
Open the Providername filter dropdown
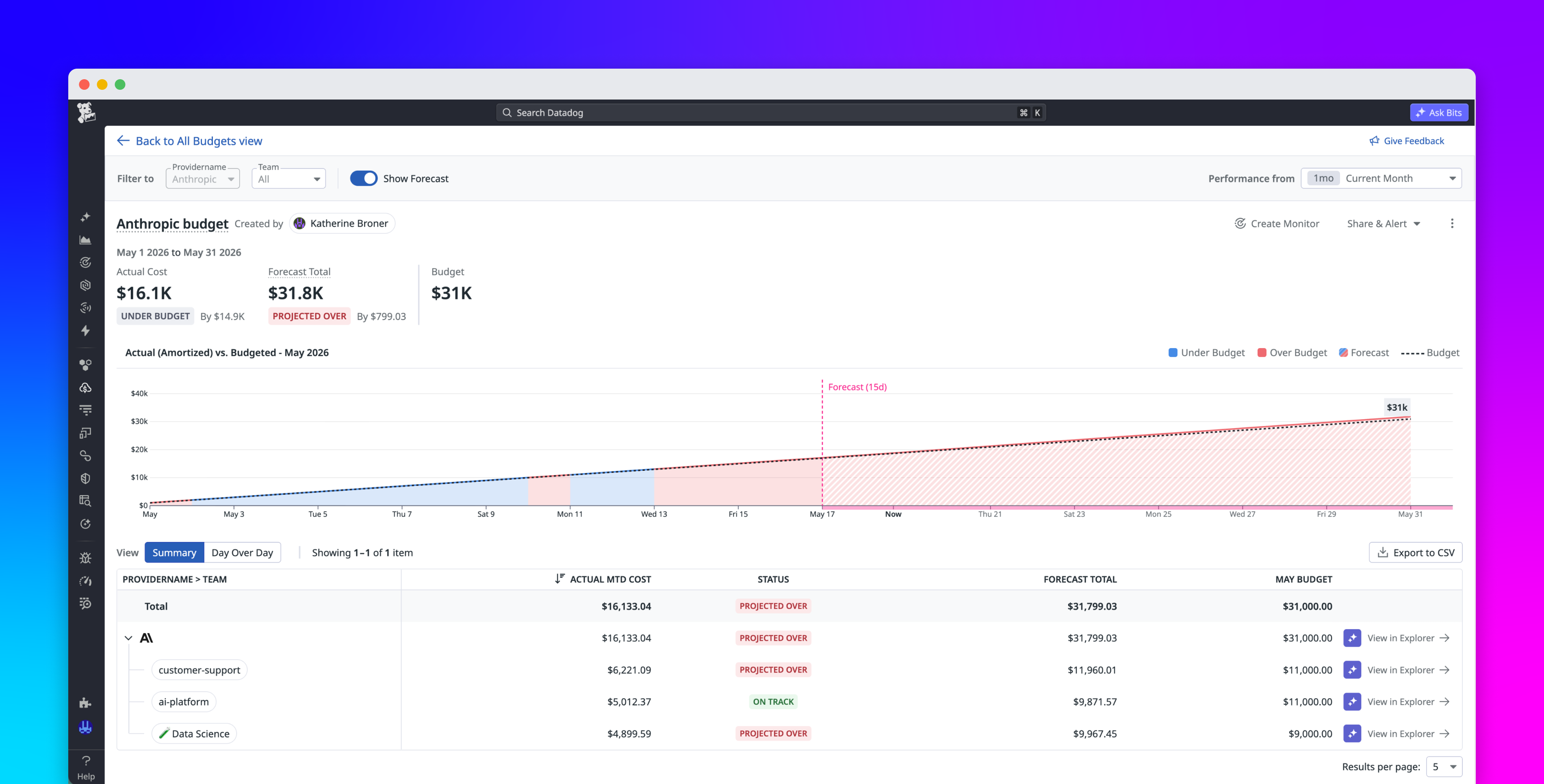[203, 179]
